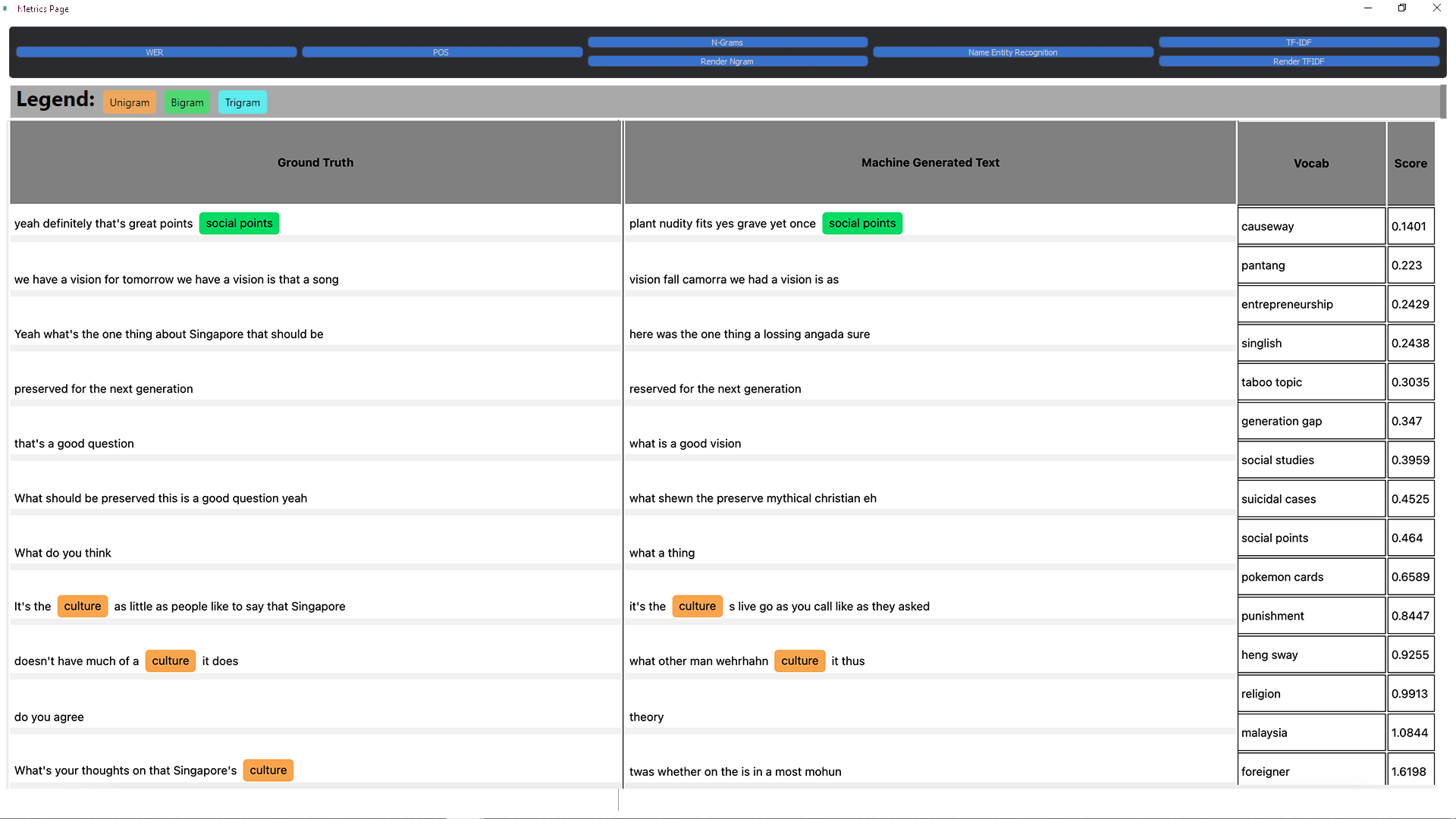This screenshot has width=1456, height=819.
Task: Expand the N-Grams dropdown menu
Action: coord(727,42)
